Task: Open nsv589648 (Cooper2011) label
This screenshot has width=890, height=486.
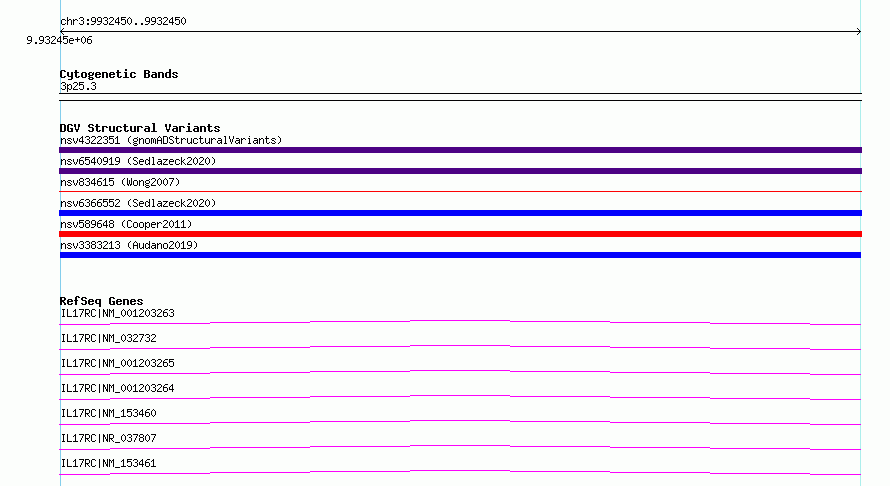Action: tap(126, 224)
